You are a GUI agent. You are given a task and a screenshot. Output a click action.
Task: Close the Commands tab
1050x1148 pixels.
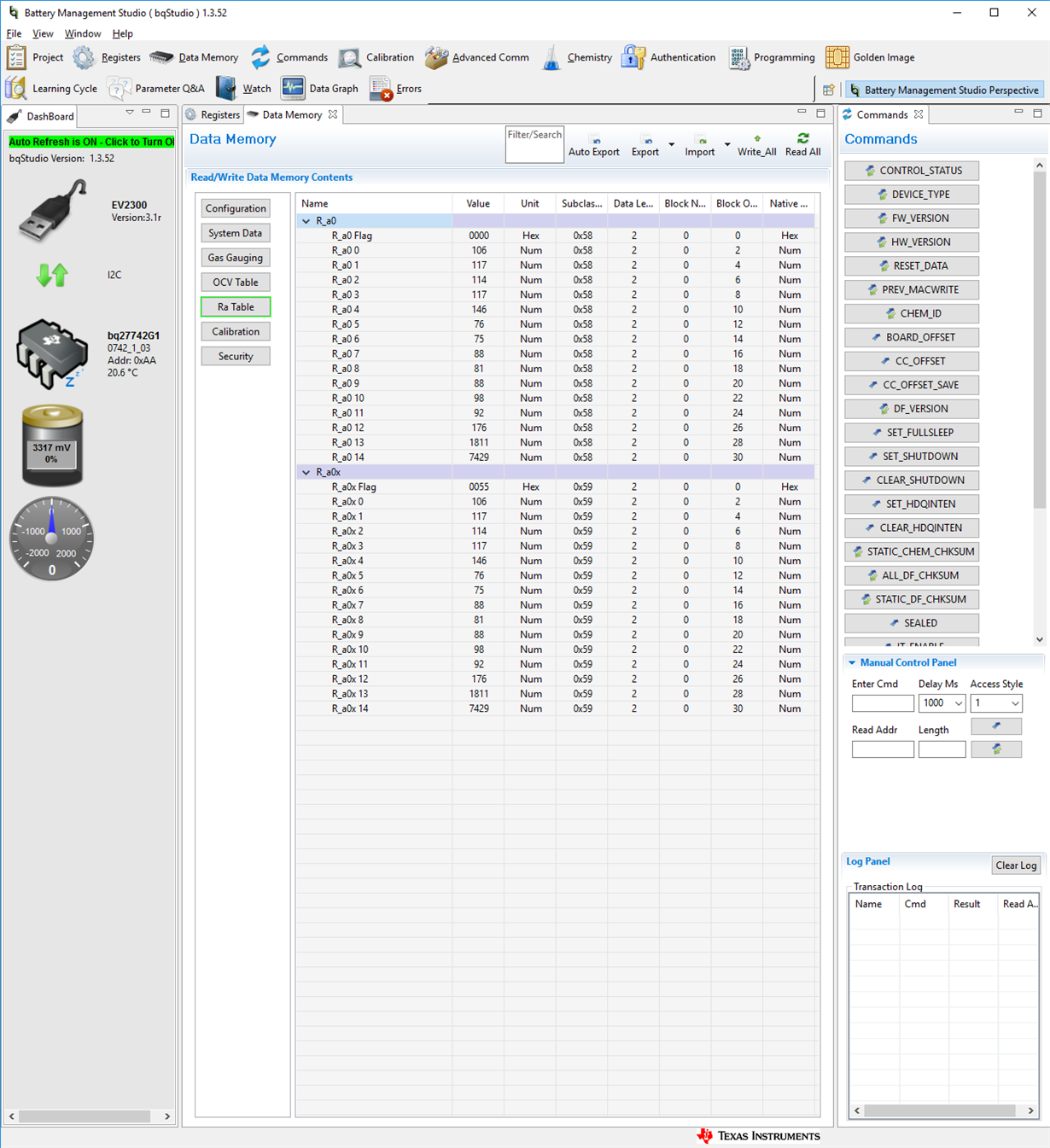point(919,114)
